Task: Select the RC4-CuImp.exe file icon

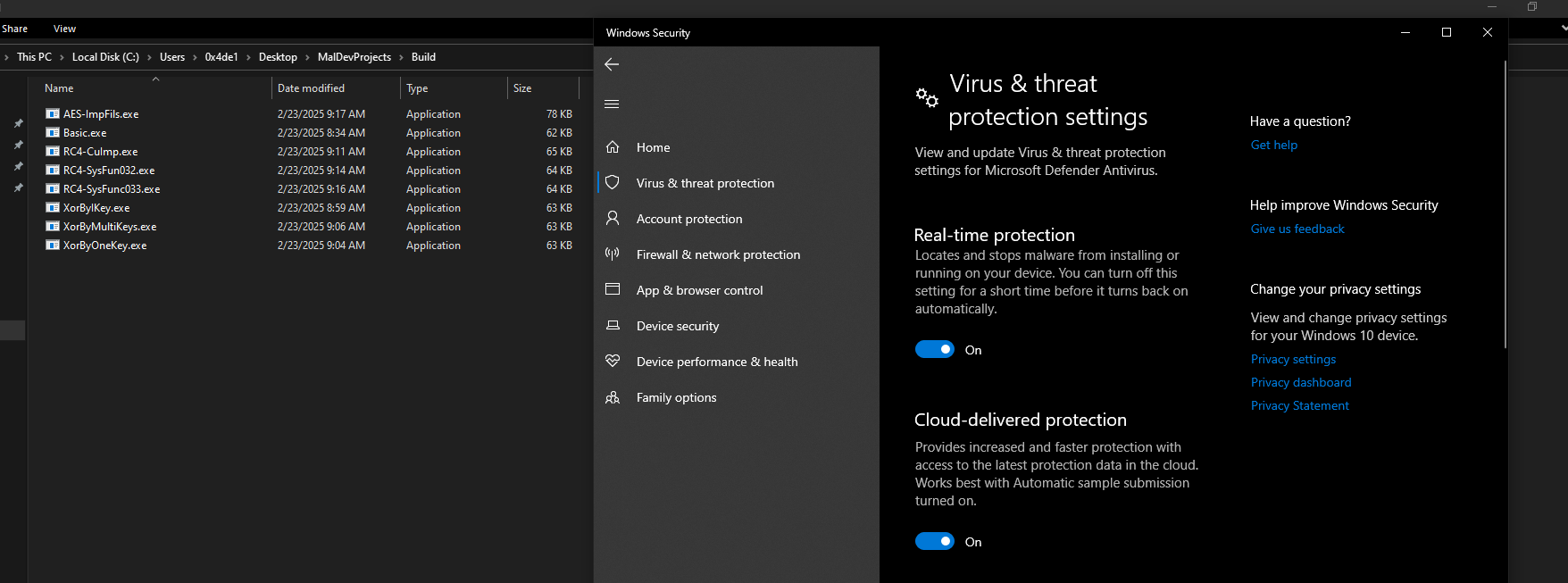Action: coord(53,152)
